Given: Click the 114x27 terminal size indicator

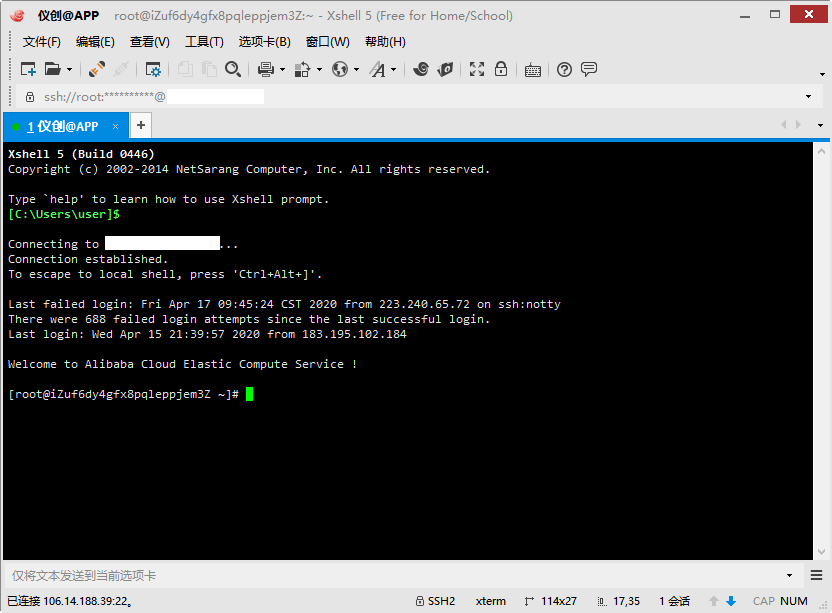Looking at the screenshot, I should pos(551,601).
